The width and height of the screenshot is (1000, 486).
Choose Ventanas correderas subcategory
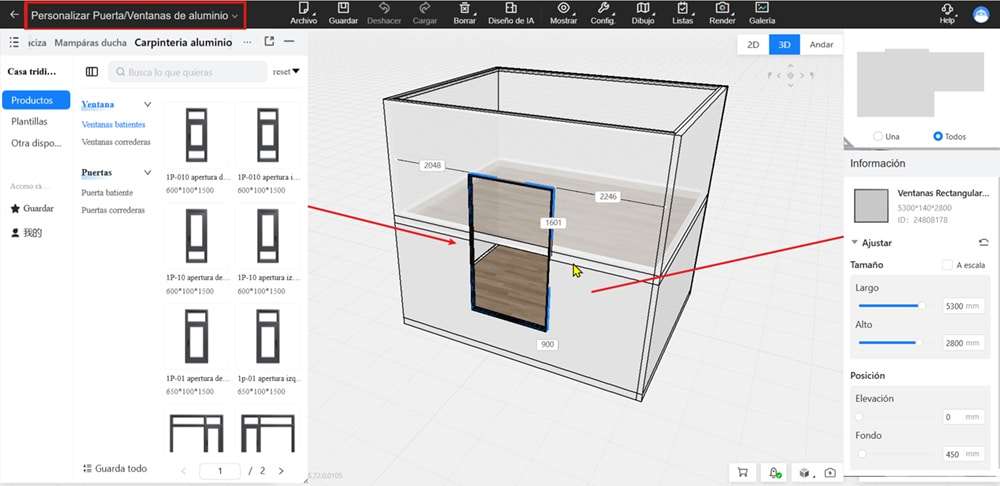pos(116,142)
